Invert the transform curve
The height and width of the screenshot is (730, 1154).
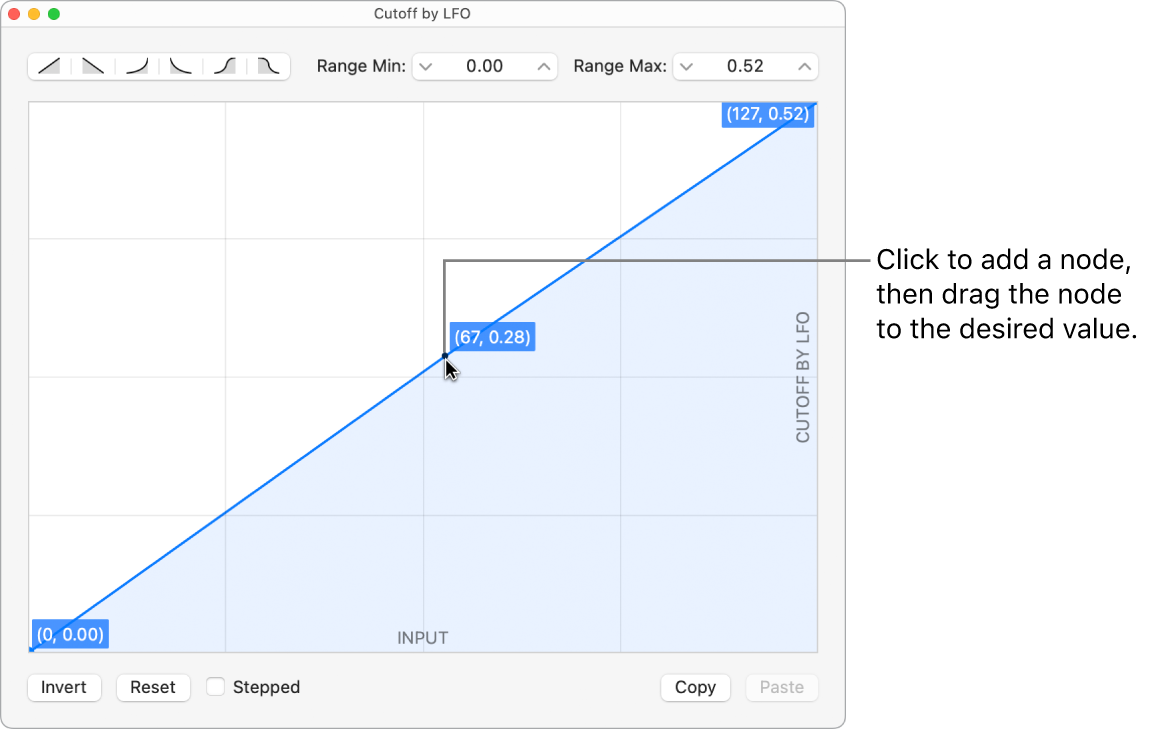(64, 687)
